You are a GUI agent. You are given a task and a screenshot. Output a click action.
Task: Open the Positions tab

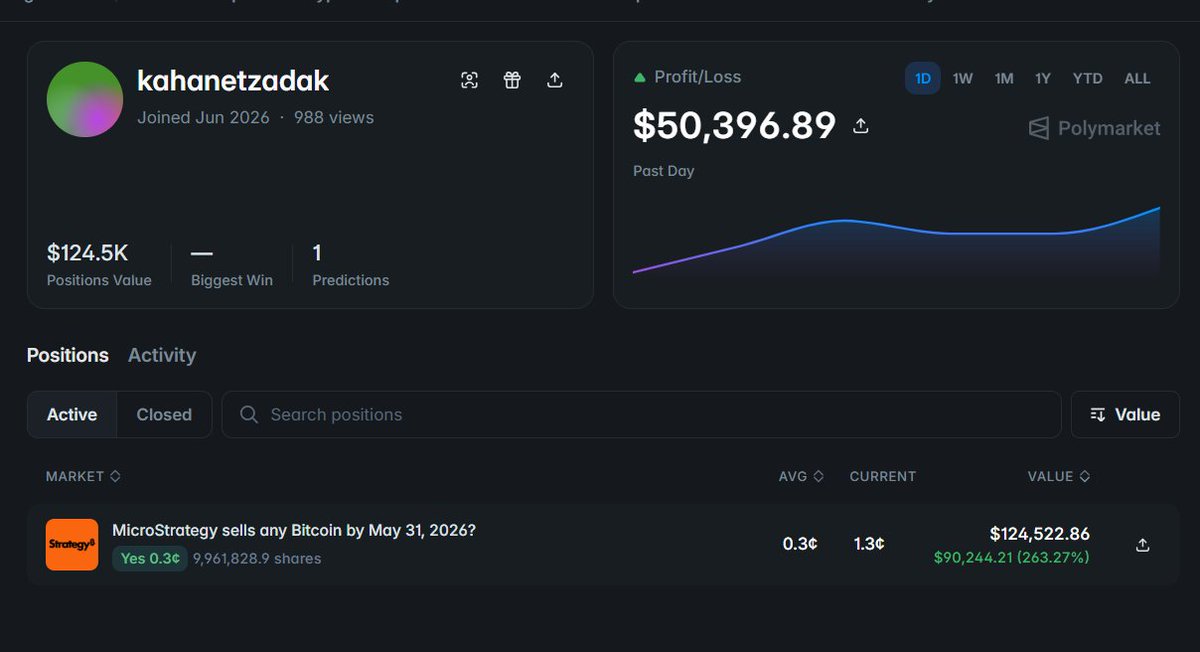[x=68, y=355]
